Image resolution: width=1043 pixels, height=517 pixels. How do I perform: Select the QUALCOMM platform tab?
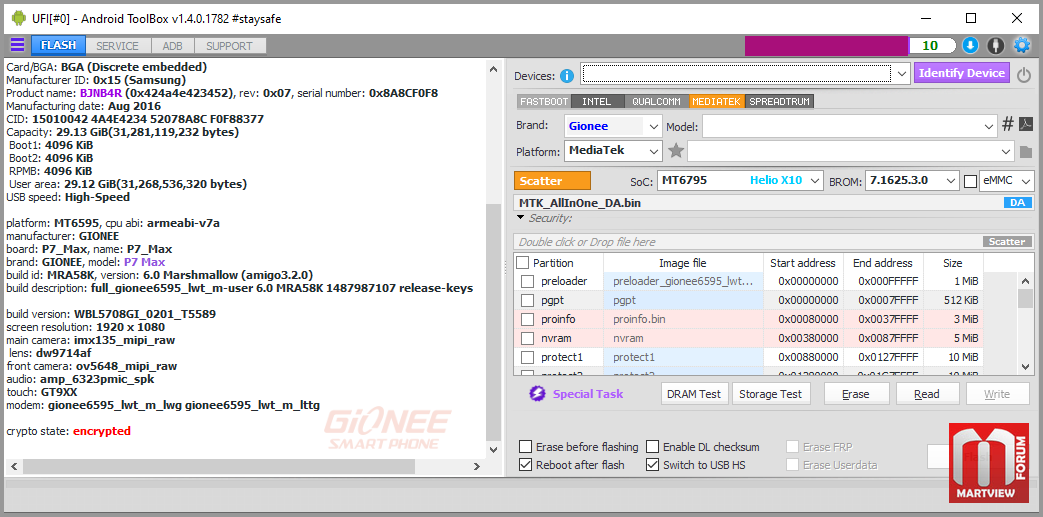pyautogui.click(x=656, y=102)
